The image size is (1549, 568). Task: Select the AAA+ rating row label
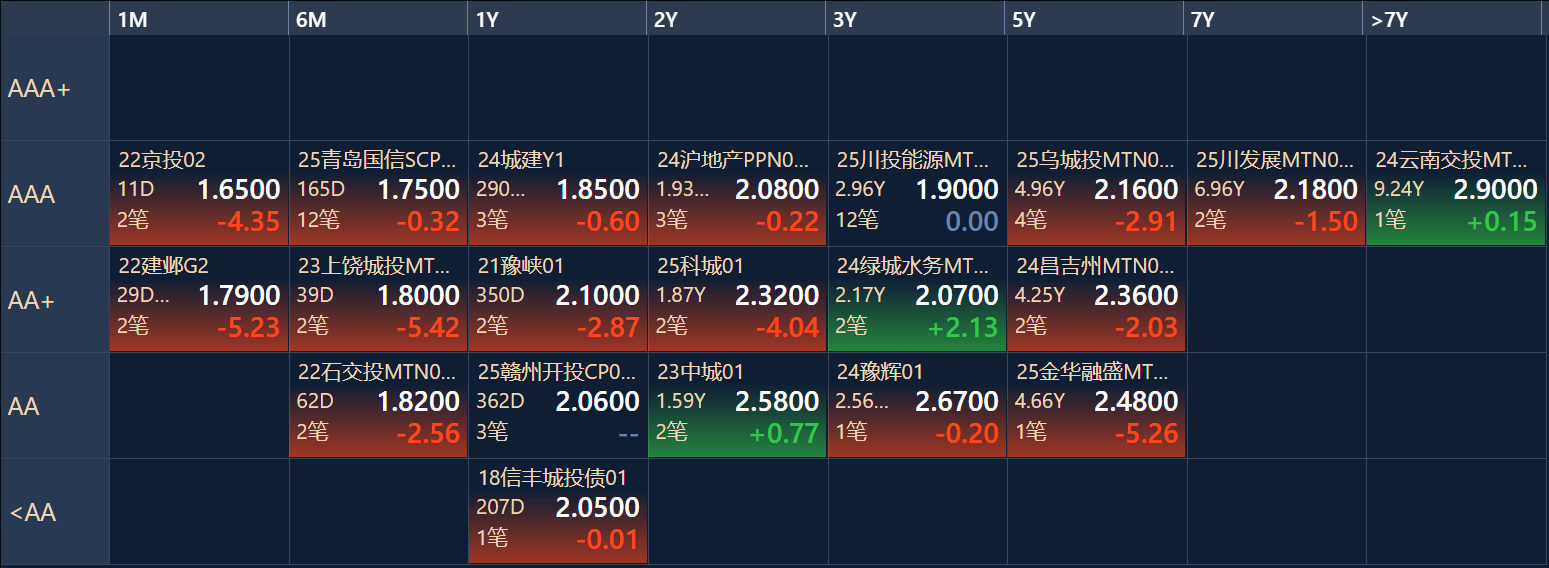[x=55, y=88]
